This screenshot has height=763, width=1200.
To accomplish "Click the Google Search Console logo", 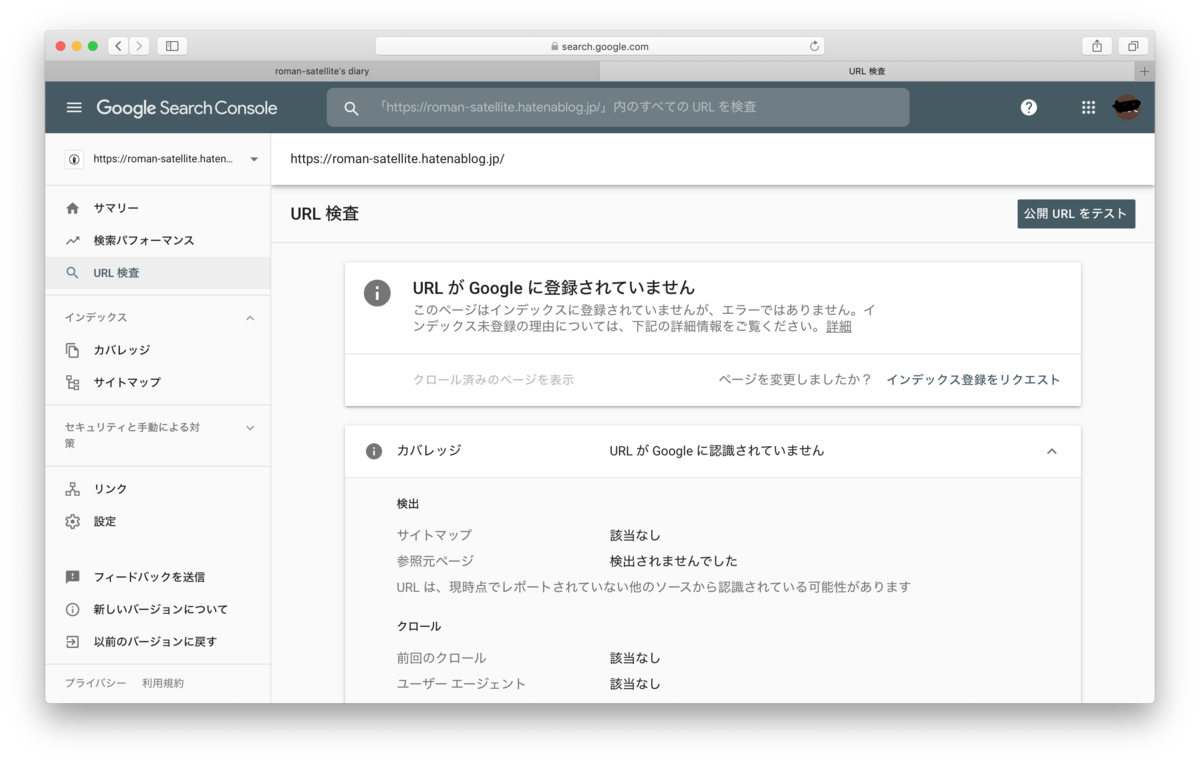I will pos(187,108).
